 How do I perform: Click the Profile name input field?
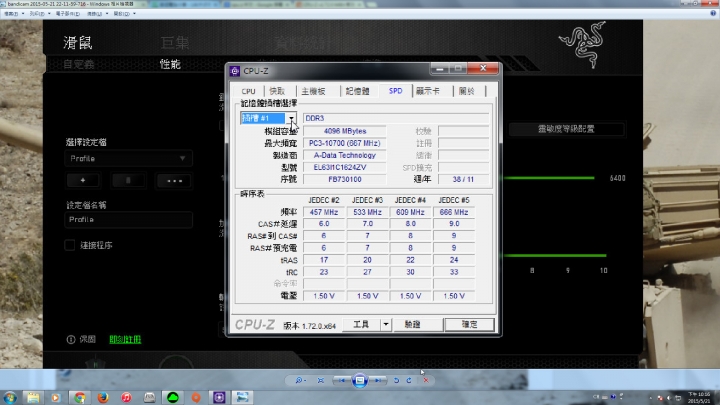click(x=128, y=220)
